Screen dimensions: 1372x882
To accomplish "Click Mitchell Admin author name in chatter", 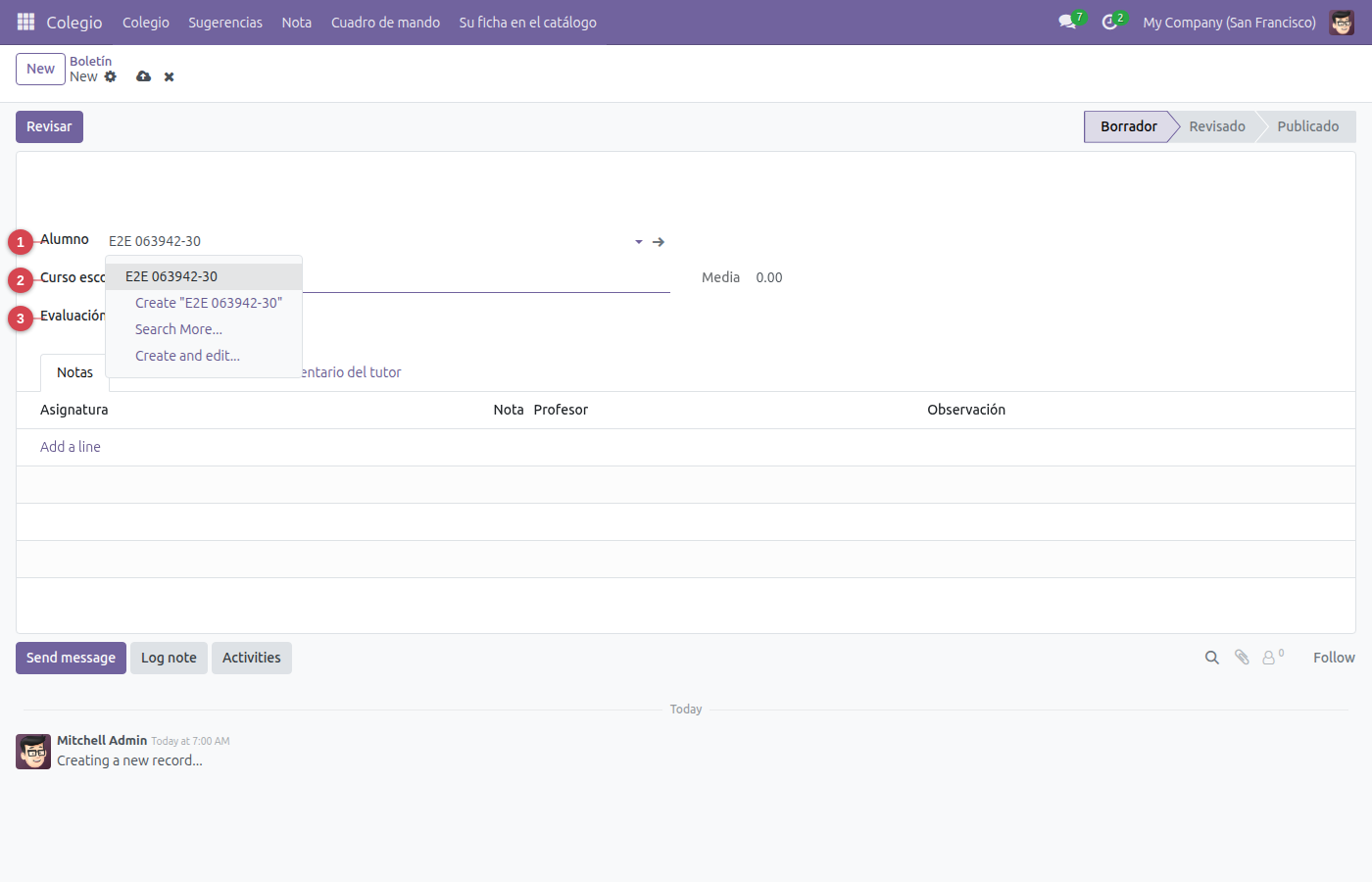I will [x=102, y=740].
